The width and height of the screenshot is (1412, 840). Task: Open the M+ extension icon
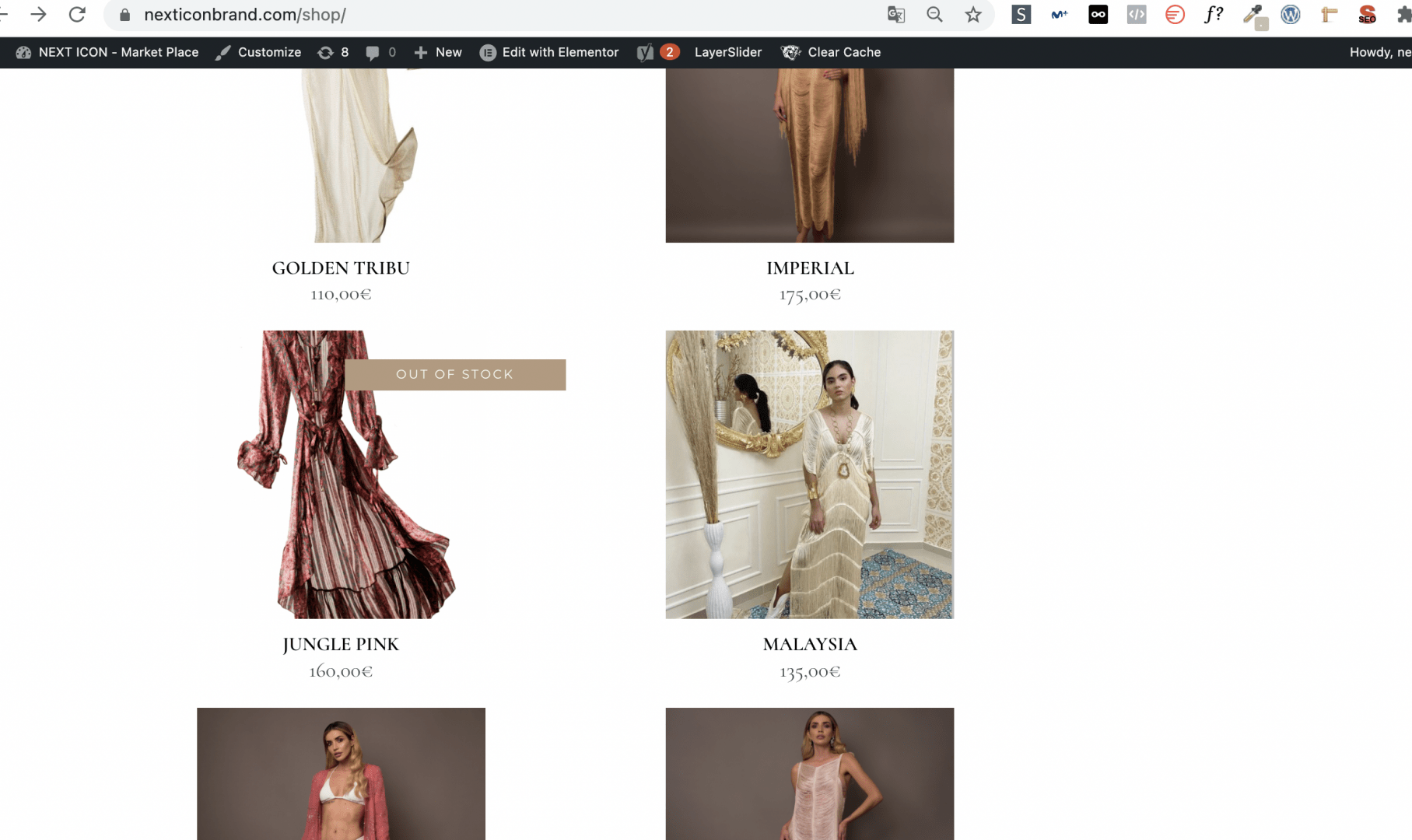[x=1060, y=15]
